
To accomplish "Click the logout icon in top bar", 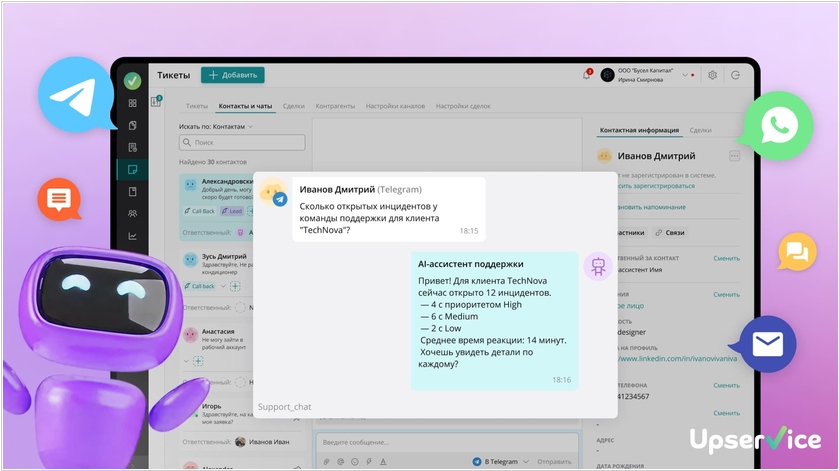I will [x=736, y=75].
